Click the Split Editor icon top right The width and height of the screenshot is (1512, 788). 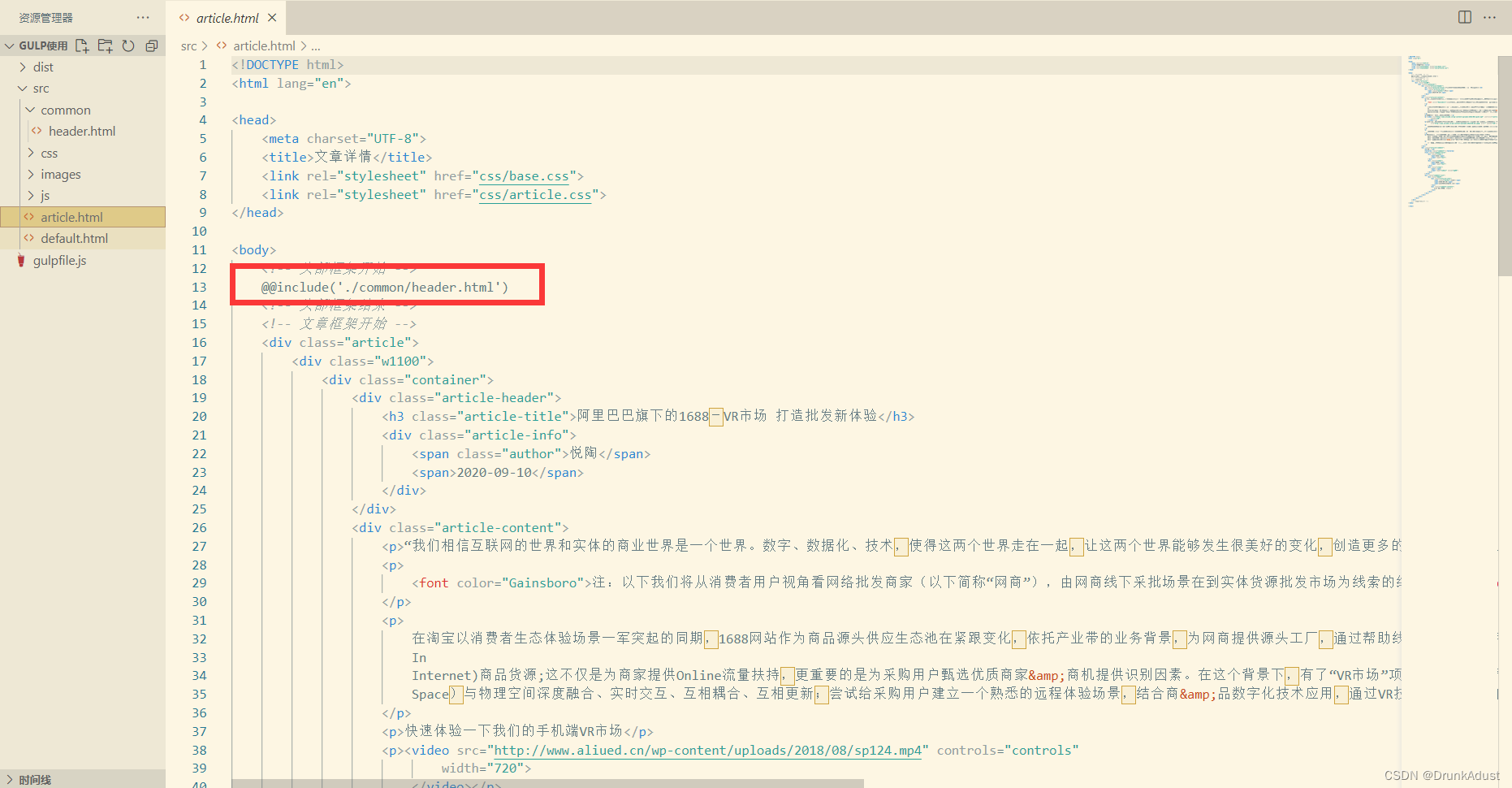pyautogui.click(x=1464, y=16)
